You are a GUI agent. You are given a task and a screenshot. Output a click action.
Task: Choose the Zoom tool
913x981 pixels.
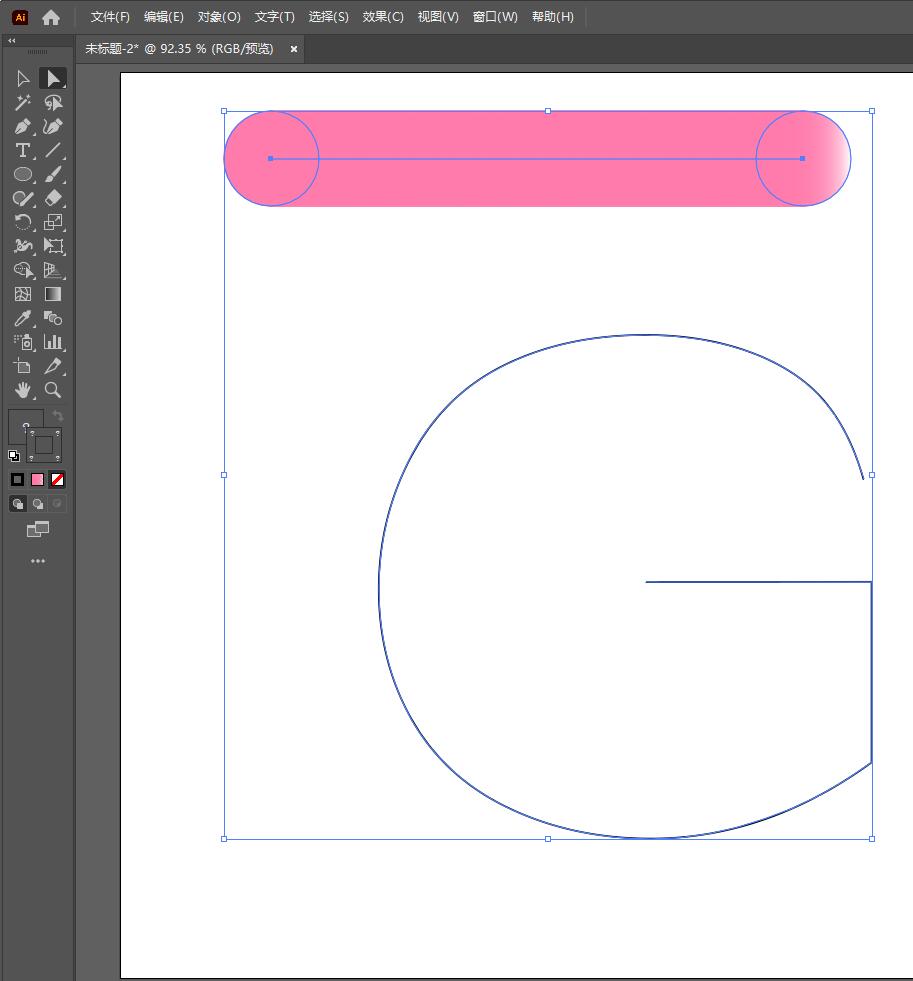[x=53, y=390]
